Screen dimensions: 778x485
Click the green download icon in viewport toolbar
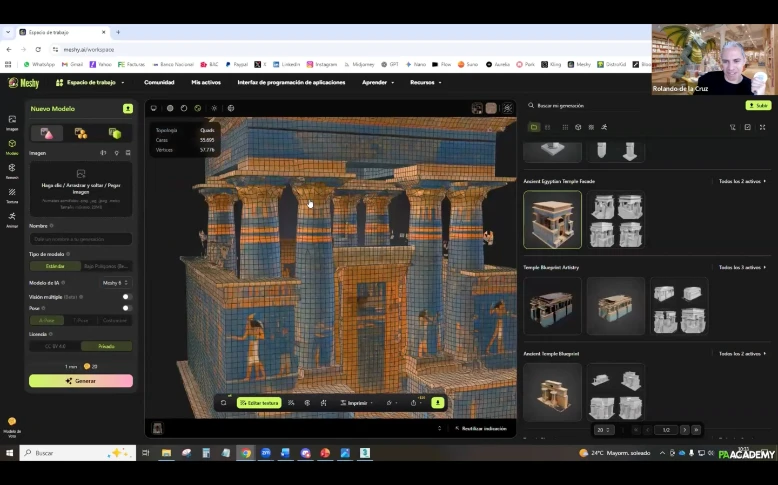click(437, 403)
